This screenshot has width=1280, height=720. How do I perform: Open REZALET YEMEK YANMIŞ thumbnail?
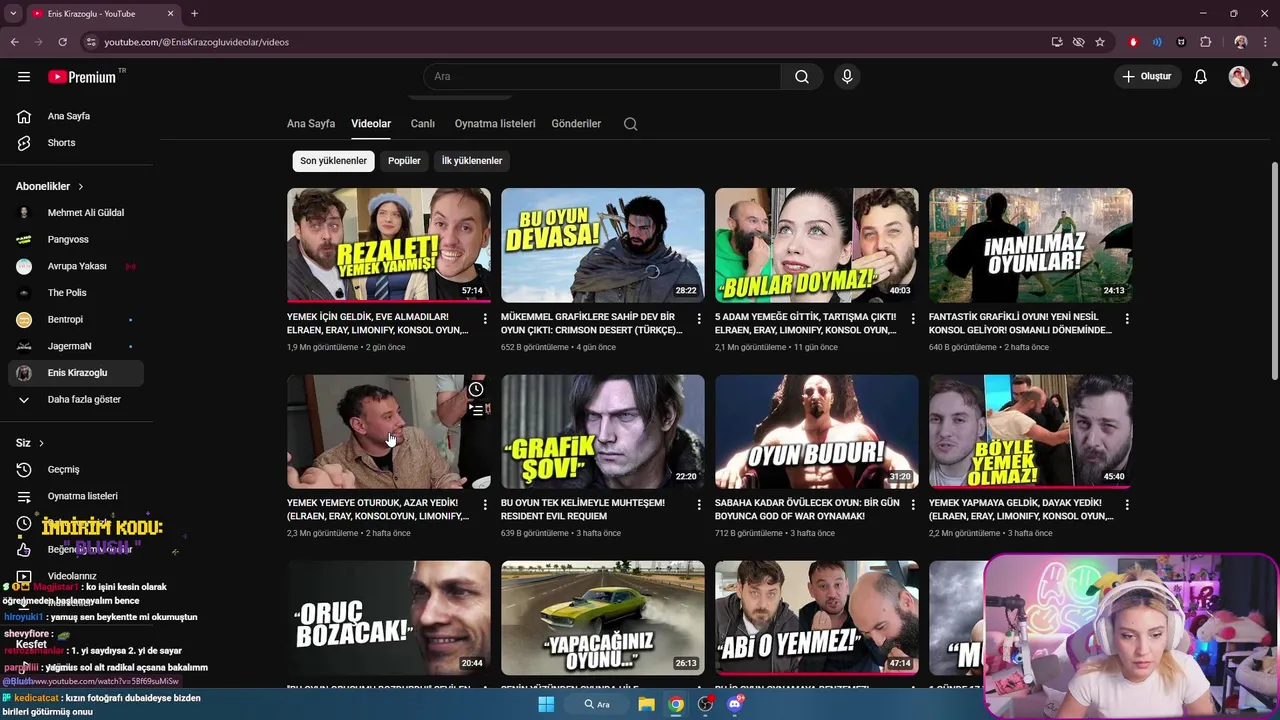(x=389, y=245)
